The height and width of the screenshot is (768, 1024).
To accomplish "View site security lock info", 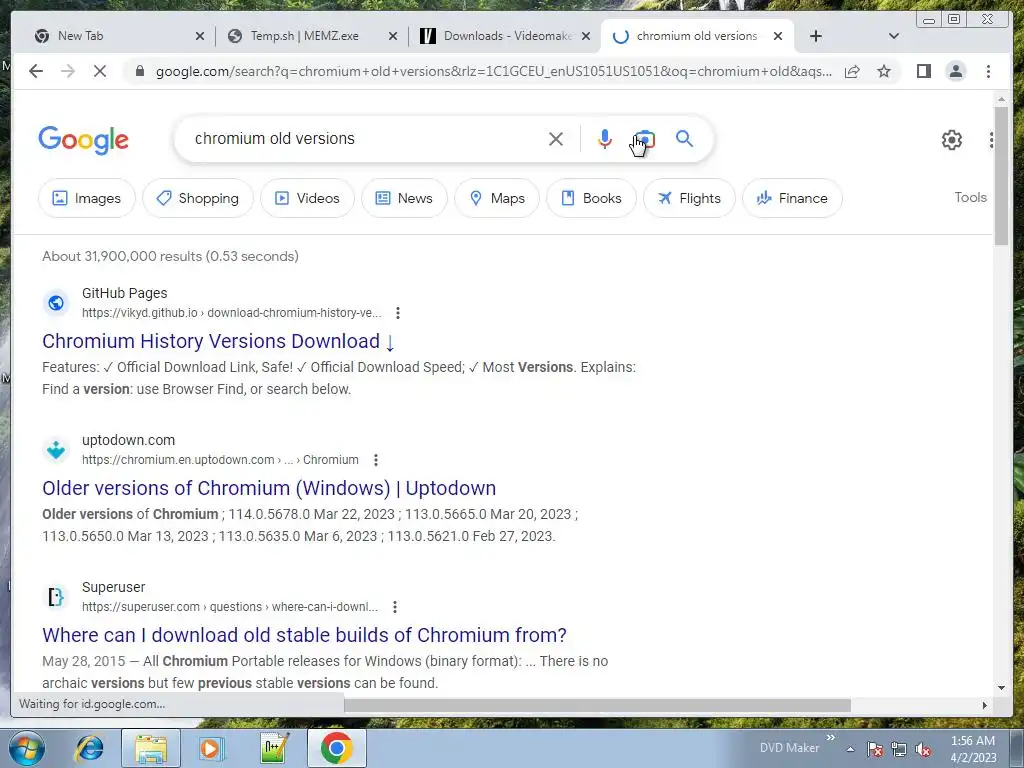I will coord(139,71).
